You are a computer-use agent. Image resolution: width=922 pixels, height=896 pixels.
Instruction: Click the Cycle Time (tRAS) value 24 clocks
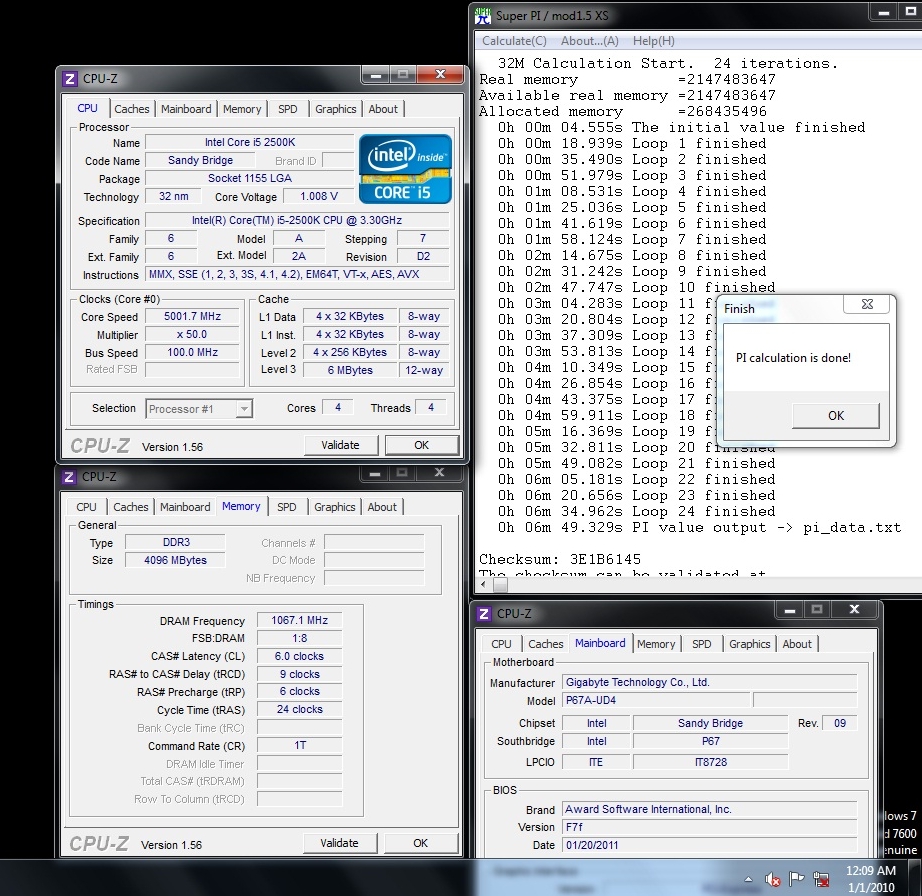click(299, 710)
